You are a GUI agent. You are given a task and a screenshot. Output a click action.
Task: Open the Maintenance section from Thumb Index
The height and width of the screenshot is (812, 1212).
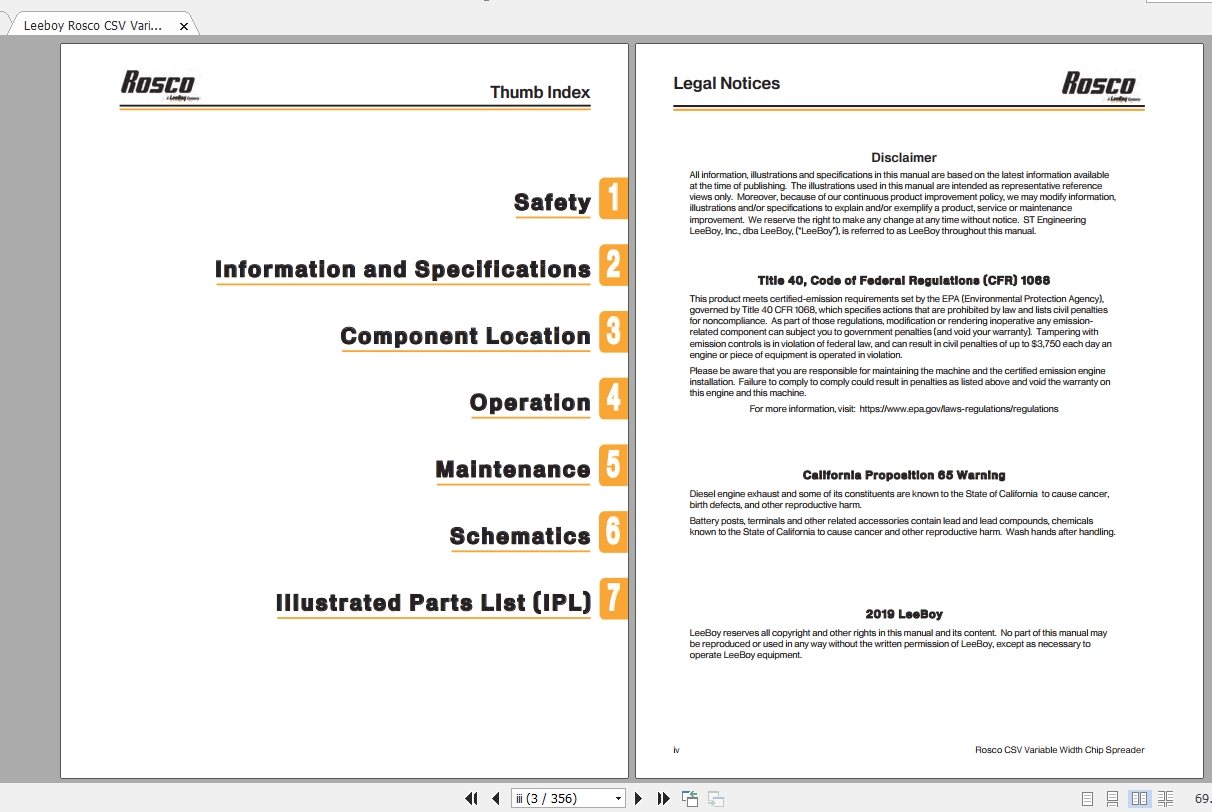click(512, 468)
